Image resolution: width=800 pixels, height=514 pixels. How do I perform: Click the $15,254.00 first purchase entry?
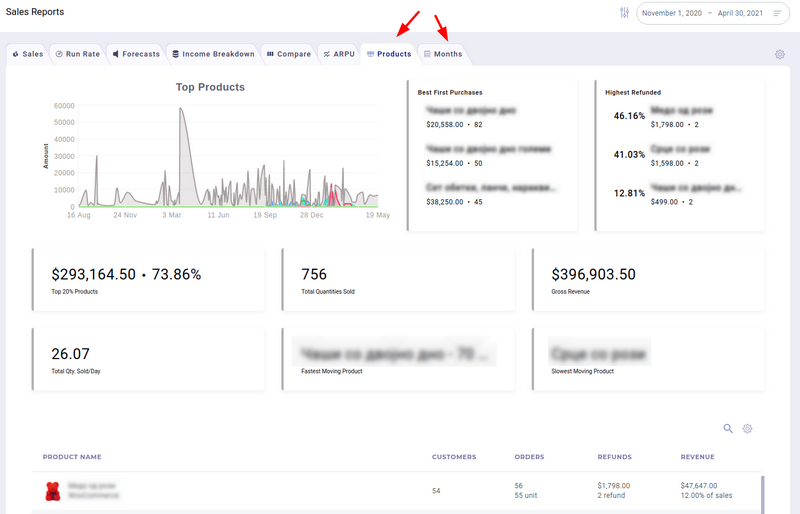pos(454,163)
